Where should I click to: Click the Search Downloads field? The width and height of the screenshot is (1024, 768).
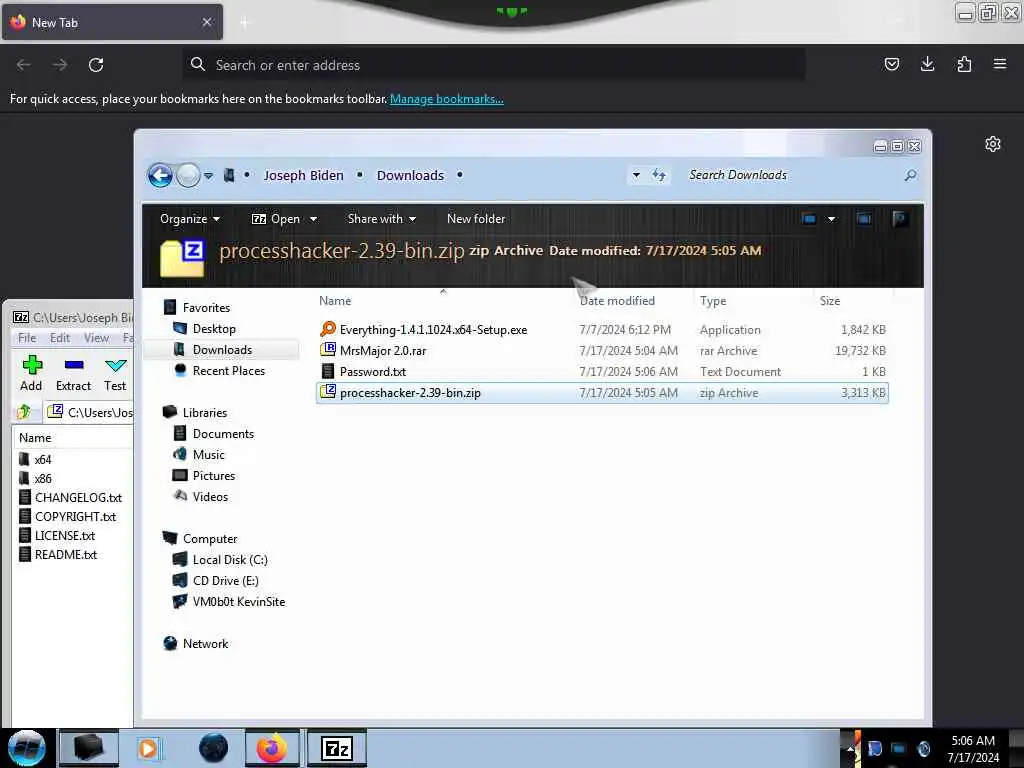793,175
